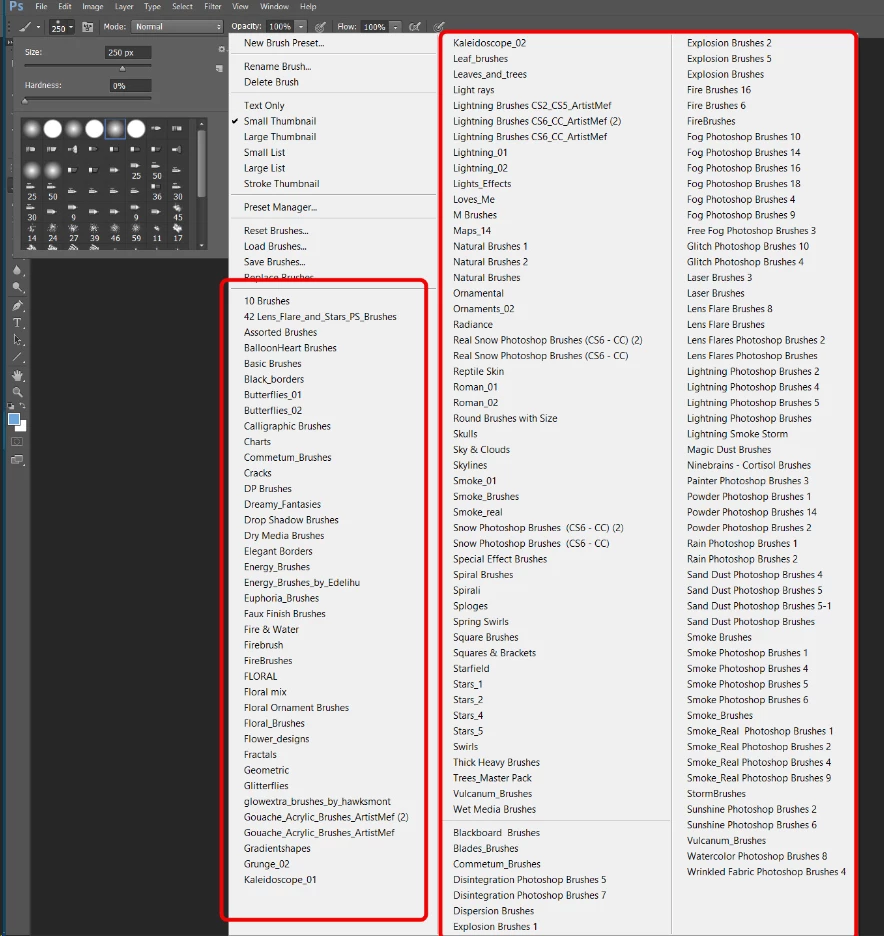Viewport: 884px width, 936px height.
Task: Open the Filter menu
Action: (213, 7)
